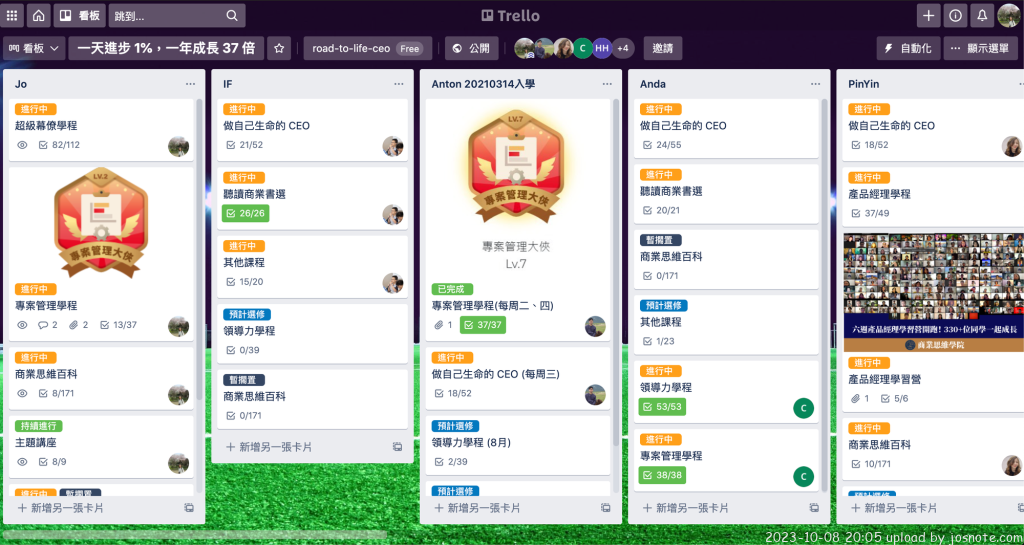Click the 跳到 search input field
Screen dimensions: 1024x545
click(x=177, y=16)
